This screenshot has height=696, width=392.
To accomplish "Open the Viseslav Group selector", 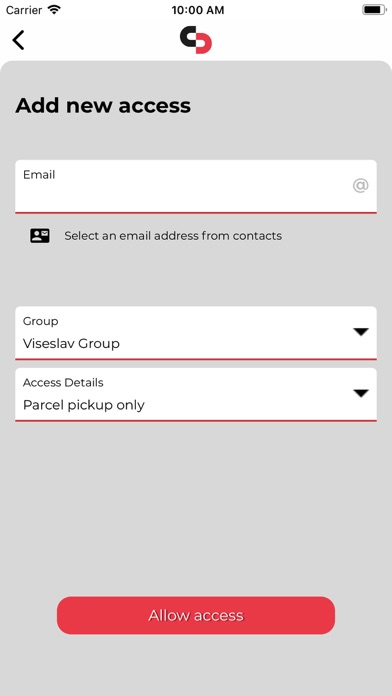I will click(196, 332).
